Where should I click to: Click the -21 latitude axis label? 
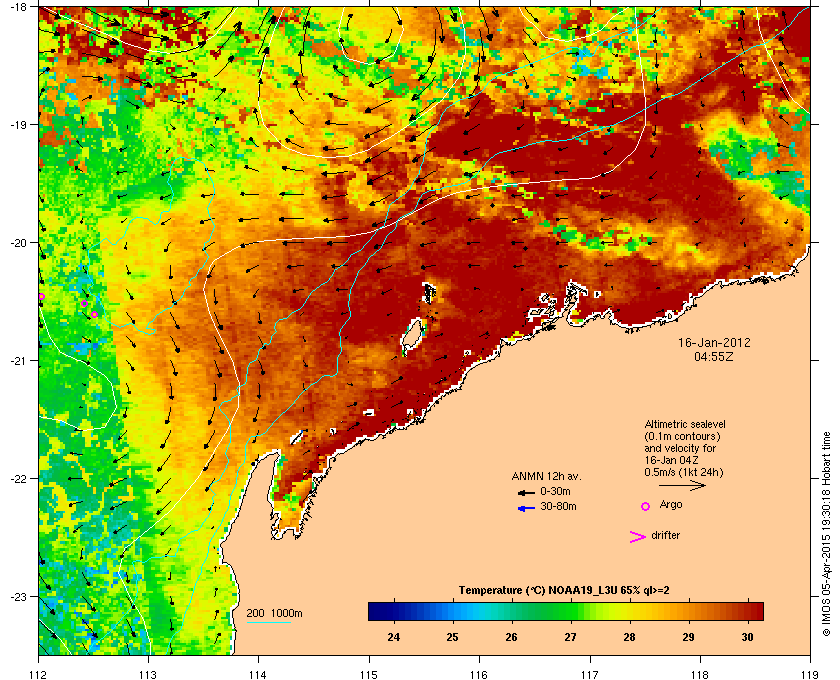pyautogui.click(x=18, y=361)
